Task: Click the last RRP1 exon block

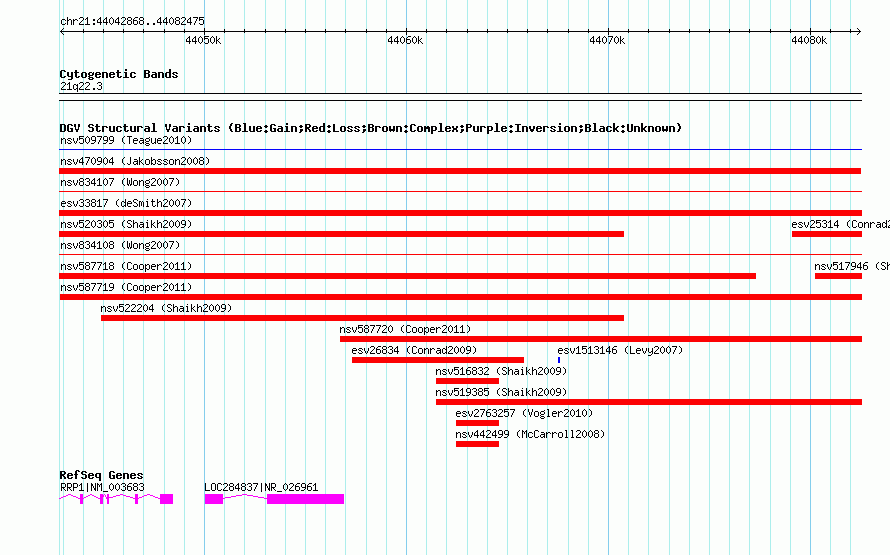Action: coord(166,499)
